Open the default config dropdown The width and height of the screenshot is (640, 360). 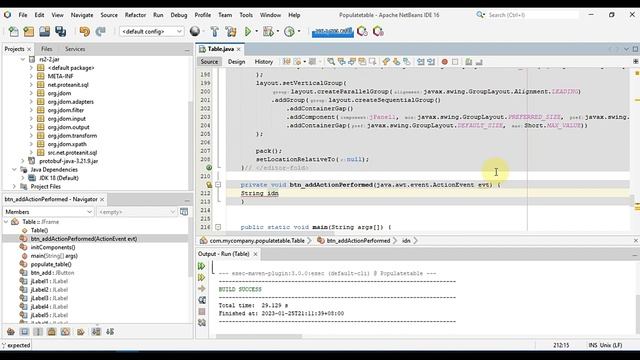click(151, 31)
